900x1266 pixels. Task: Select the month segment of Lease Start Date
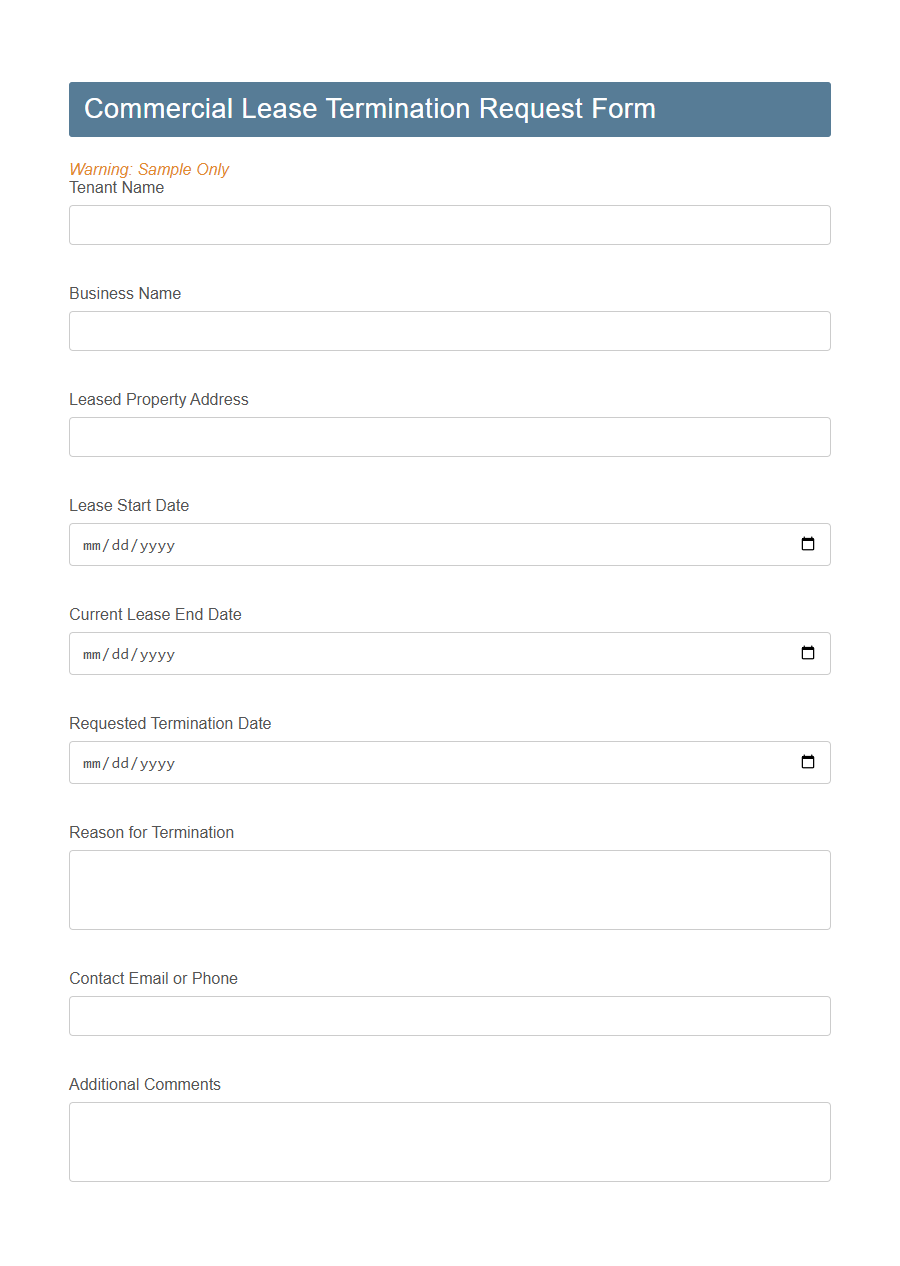click(x=90, y=544)
